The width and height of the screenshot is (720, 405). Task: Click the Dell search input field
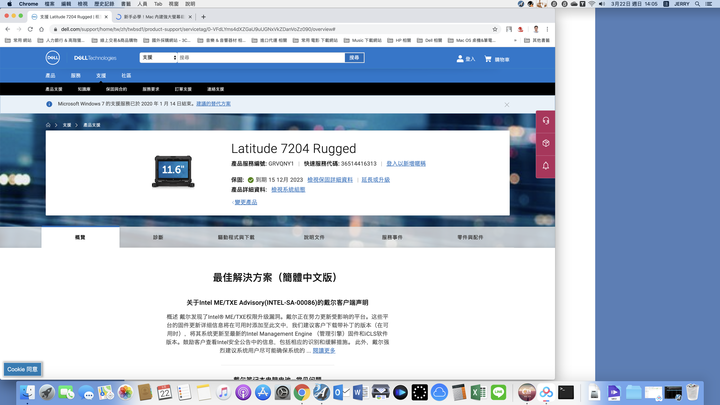pos(261,58)
